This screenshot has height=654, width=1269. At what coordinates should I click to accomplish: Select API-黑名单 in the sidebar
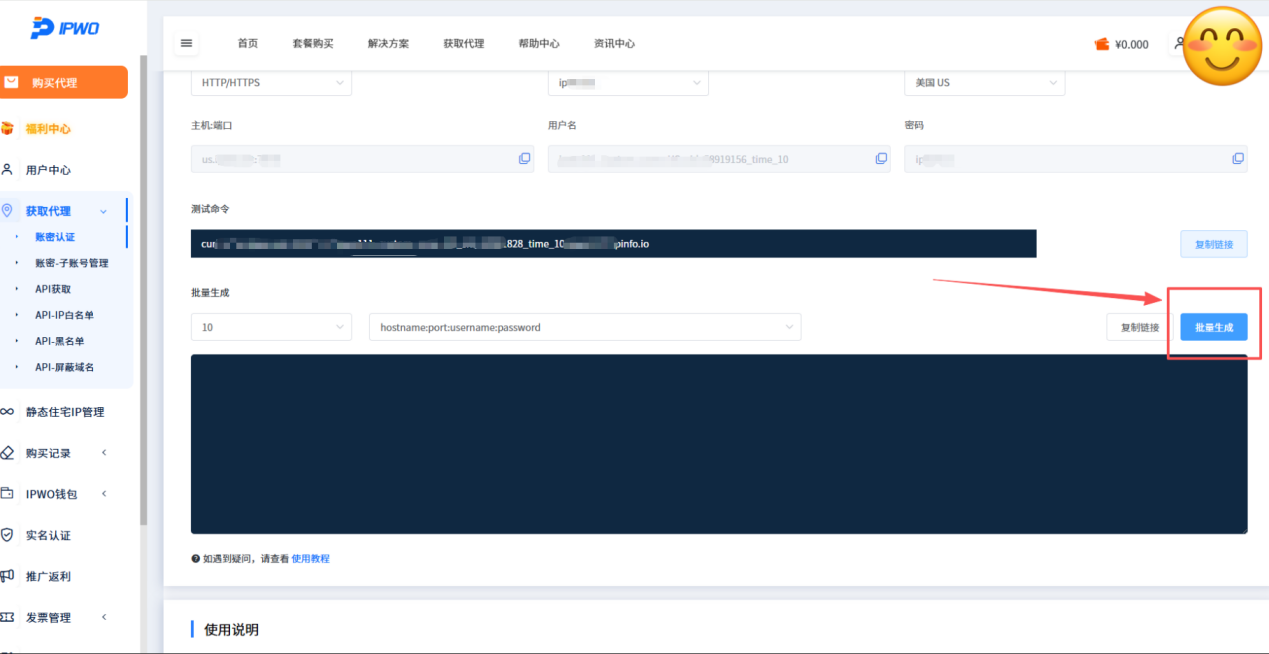59,341
